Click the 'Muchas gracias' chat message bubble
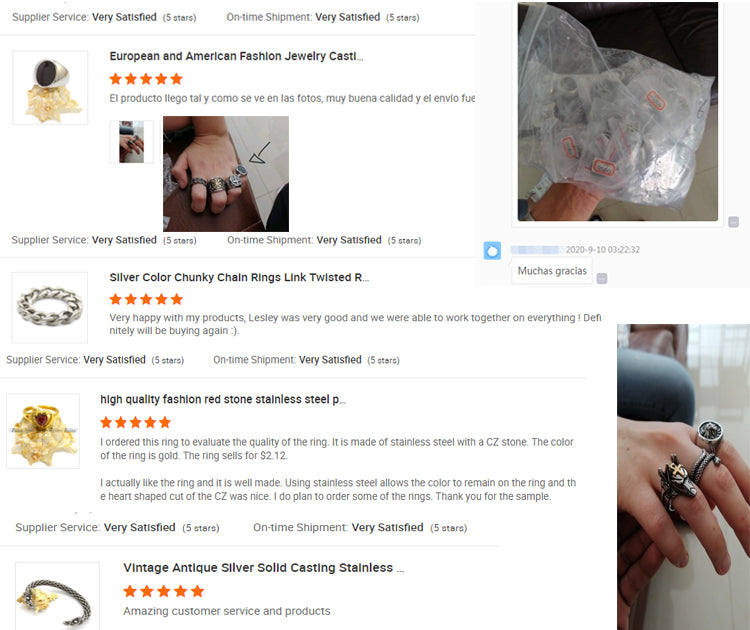 552,271
